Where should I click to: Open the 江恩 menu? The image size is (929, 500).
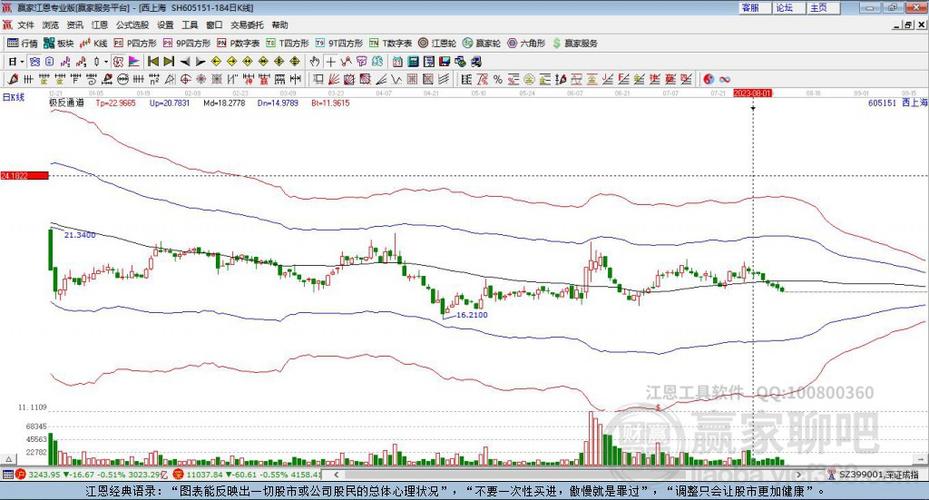(100, 25)
